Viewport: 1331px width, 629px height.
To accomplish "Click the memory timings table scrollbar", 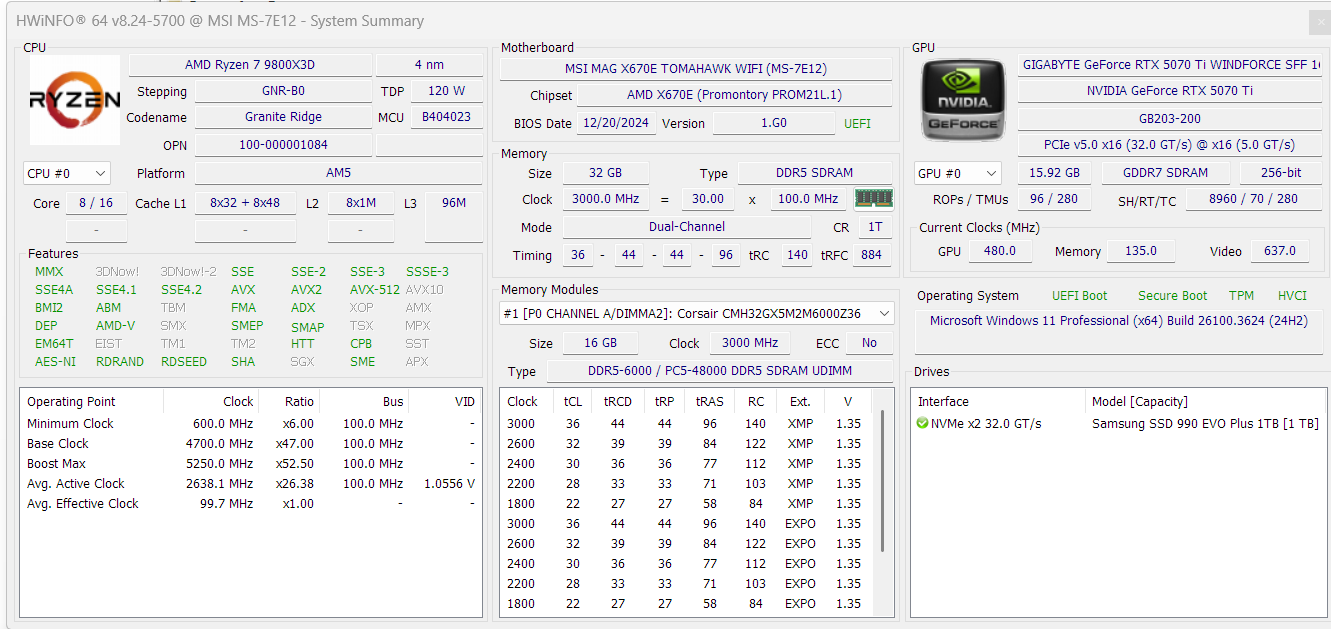I will [883, 481].
